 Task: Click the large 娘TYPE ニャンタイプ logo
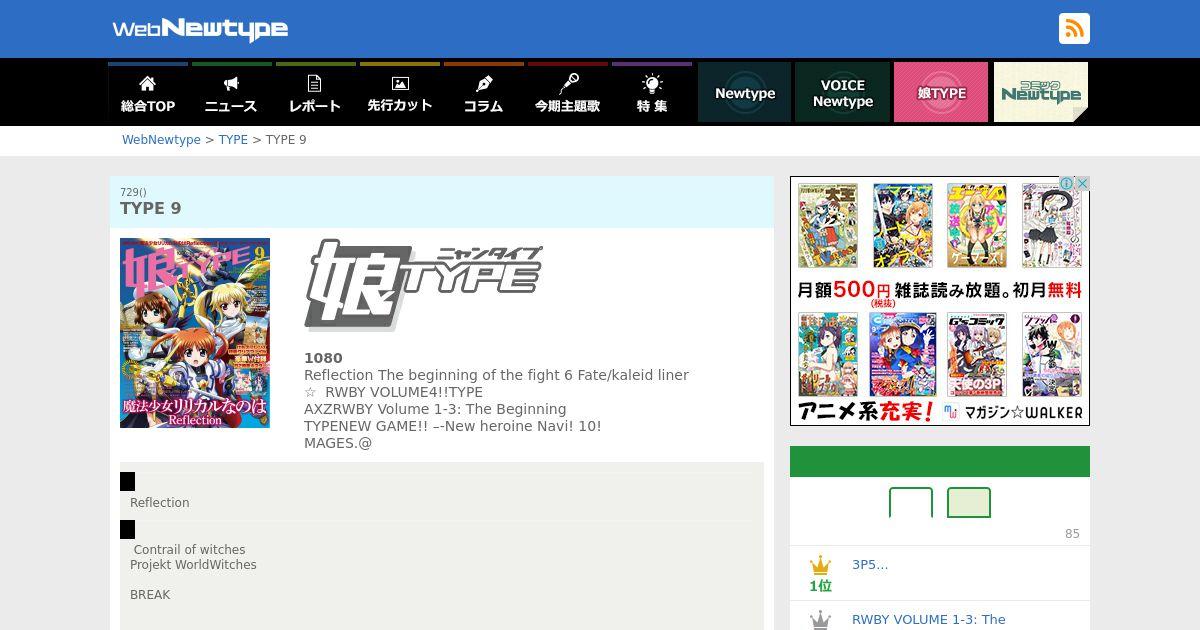click(423, 285)
